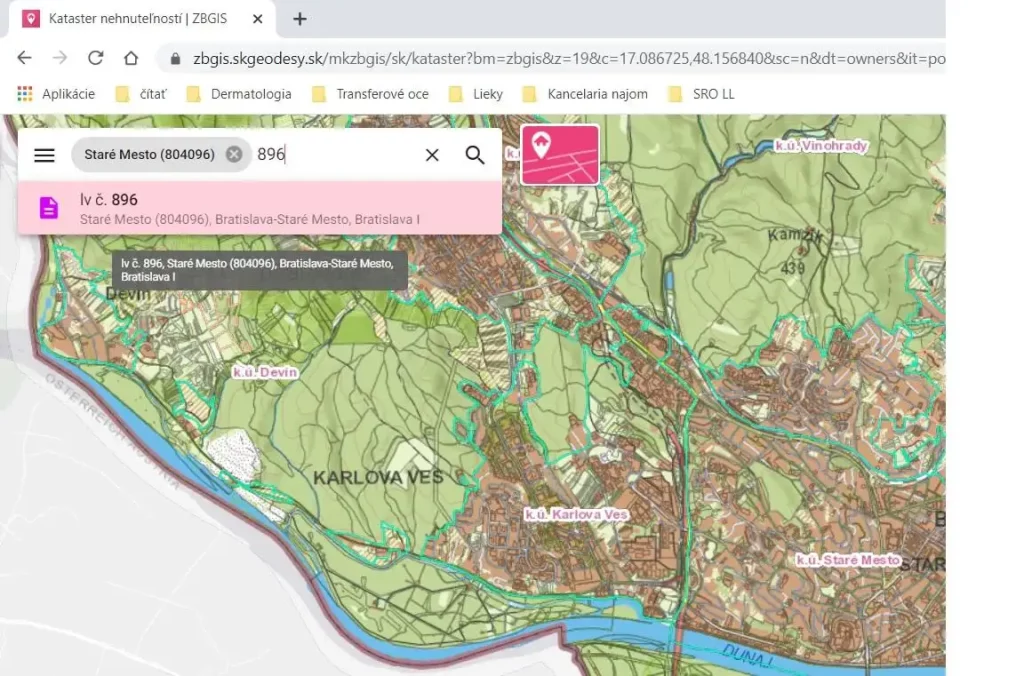
Task: Open the Lieky bookmark folder
Action: (476, 94)
